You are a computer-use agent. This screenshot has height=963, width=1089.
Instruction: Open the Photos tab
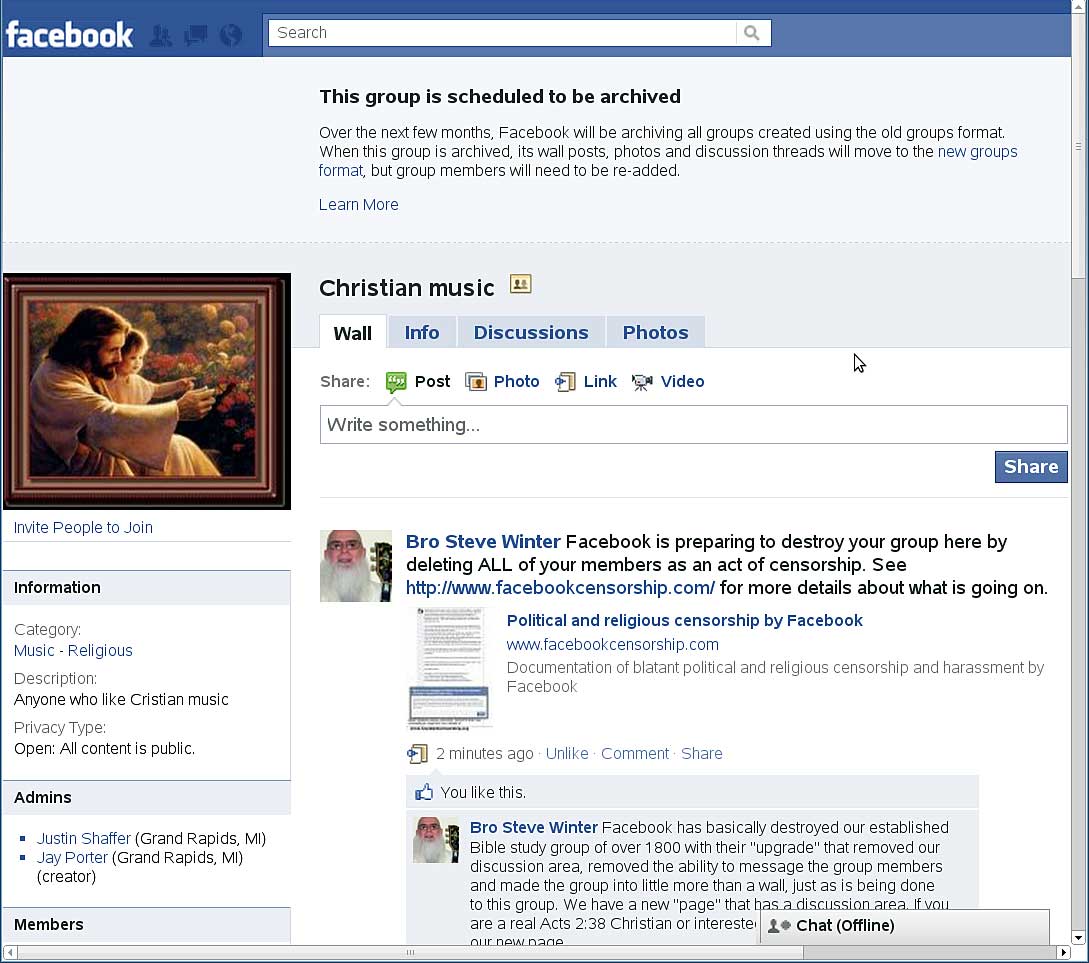click(x=655, y=333)
